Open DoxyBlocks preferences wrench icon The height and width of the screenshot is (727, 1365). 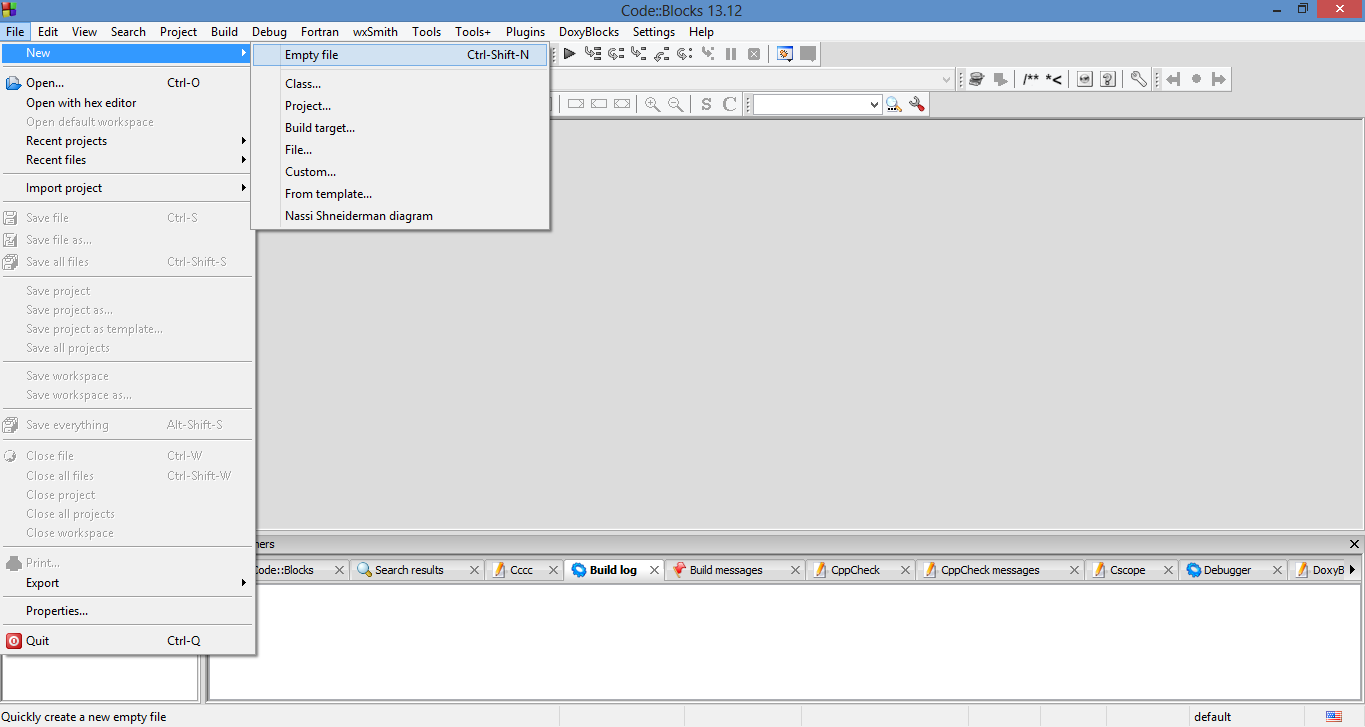pos(1139,79)
